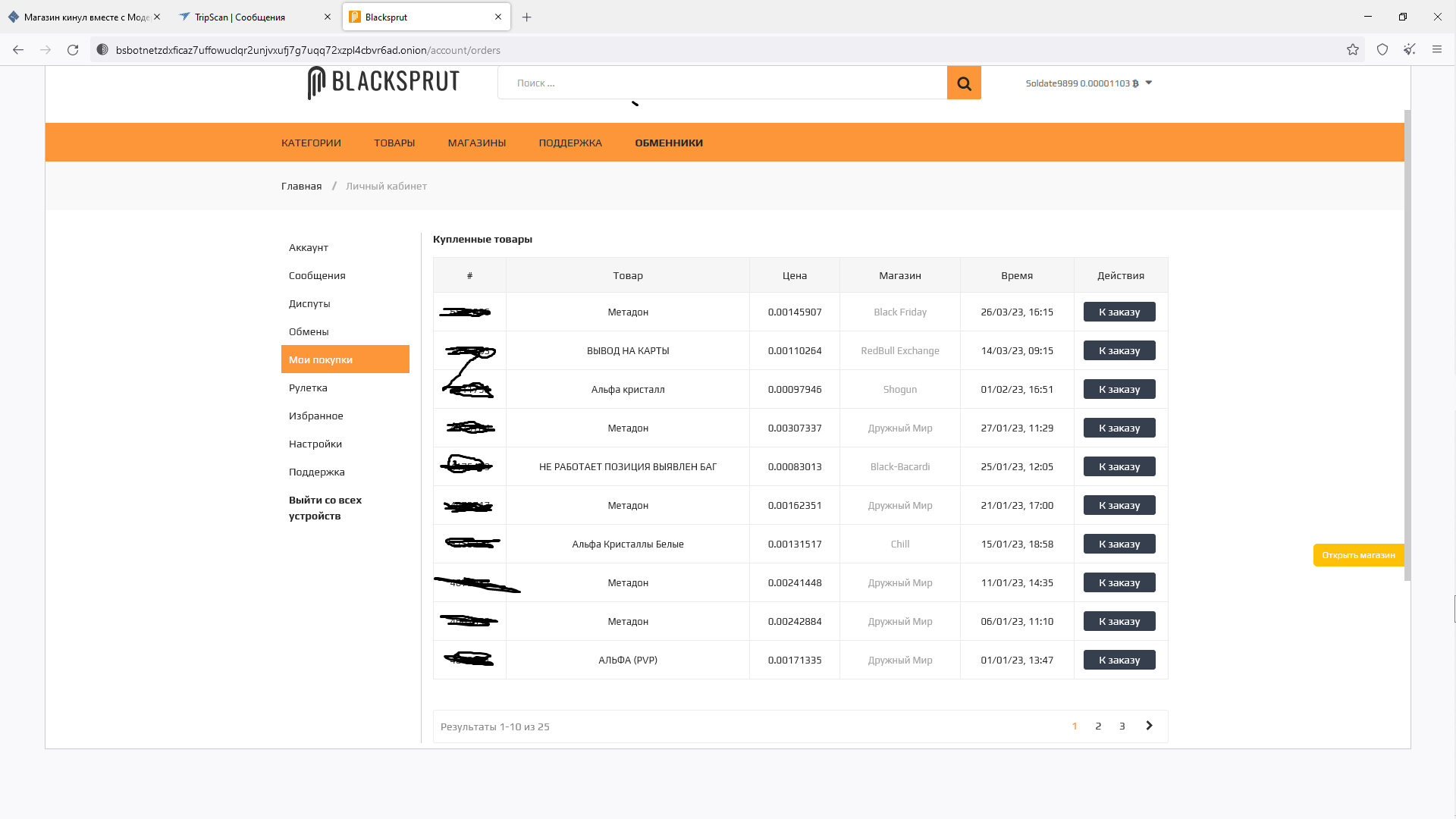Go back using the browser back arrow
Viewport: 1456px width, 819px height.
18,50
